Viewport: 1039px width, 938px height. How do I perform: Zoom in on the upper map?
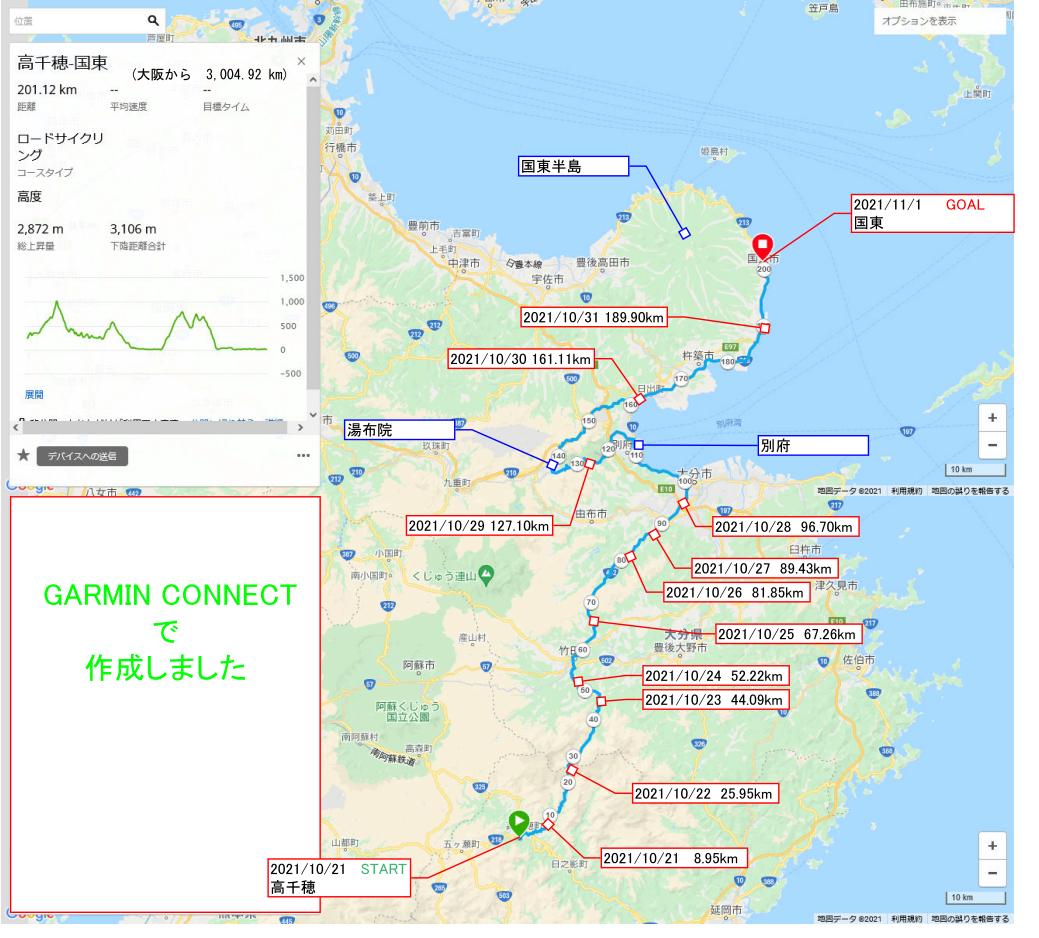pyautogui.click(x=992, y=417)
